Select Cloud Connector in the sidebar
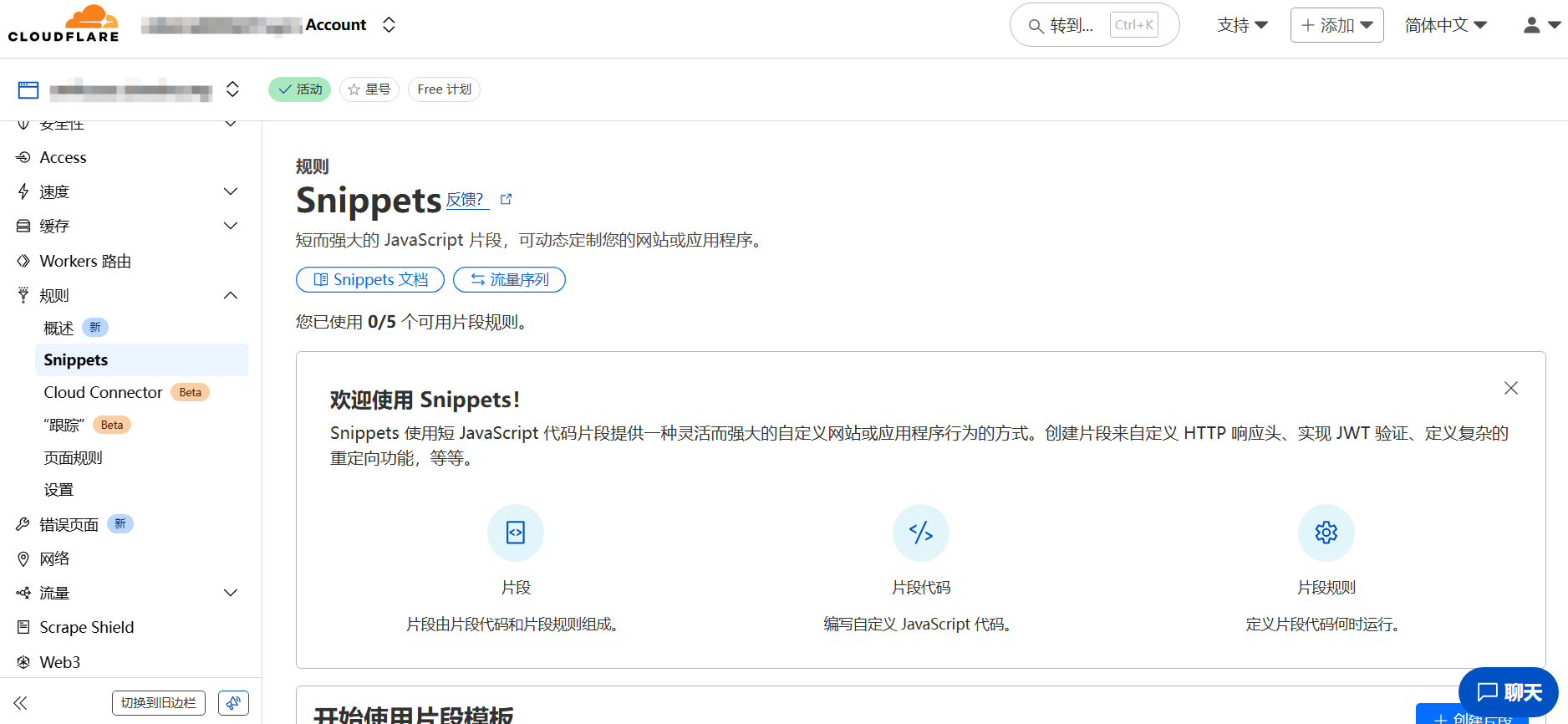Viewport: 1568px width, 724px height. 103,392
